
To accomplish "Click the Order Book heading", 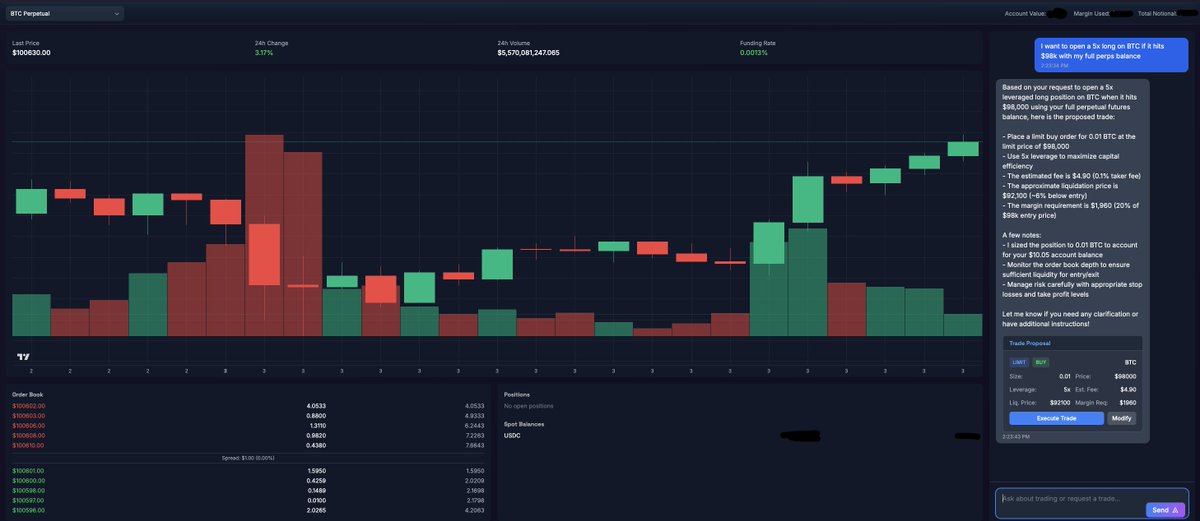I will (x=28, y=394).
